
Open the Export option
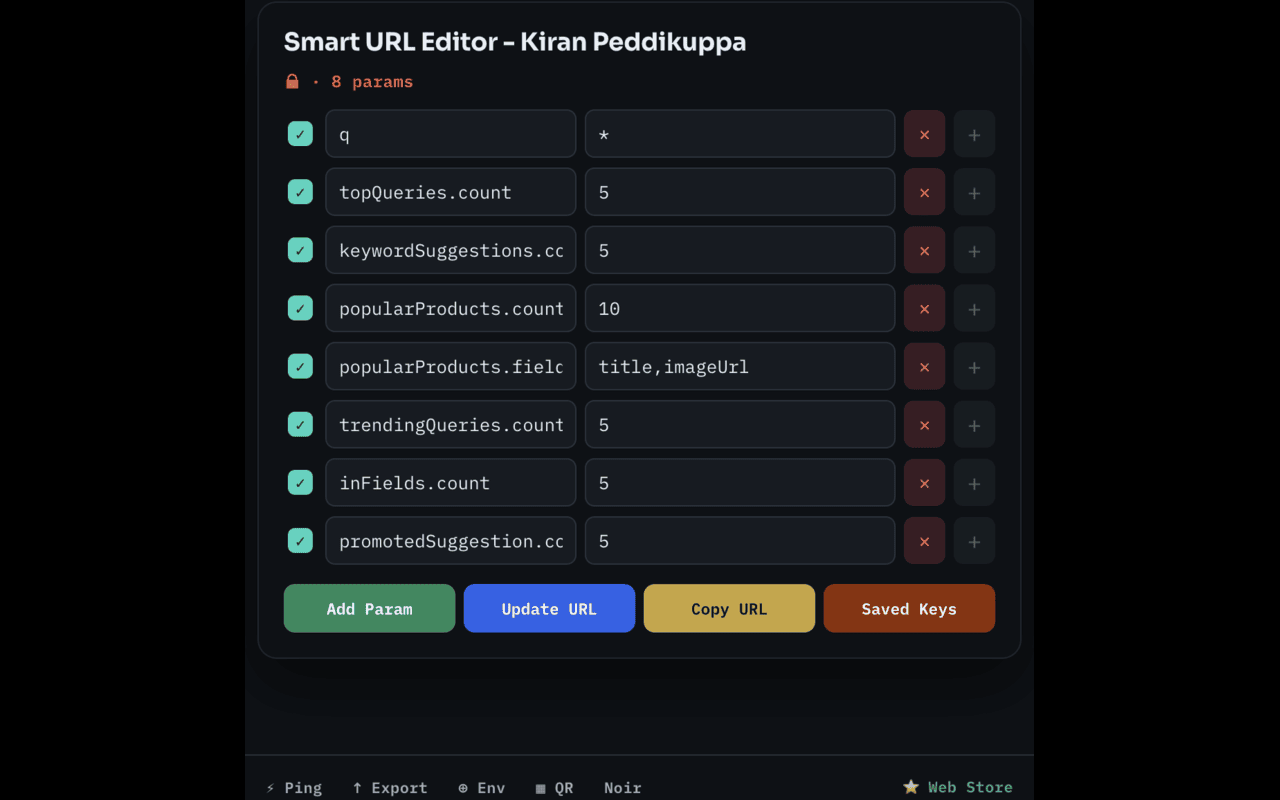pyautogui.click(x=390, y=788)
